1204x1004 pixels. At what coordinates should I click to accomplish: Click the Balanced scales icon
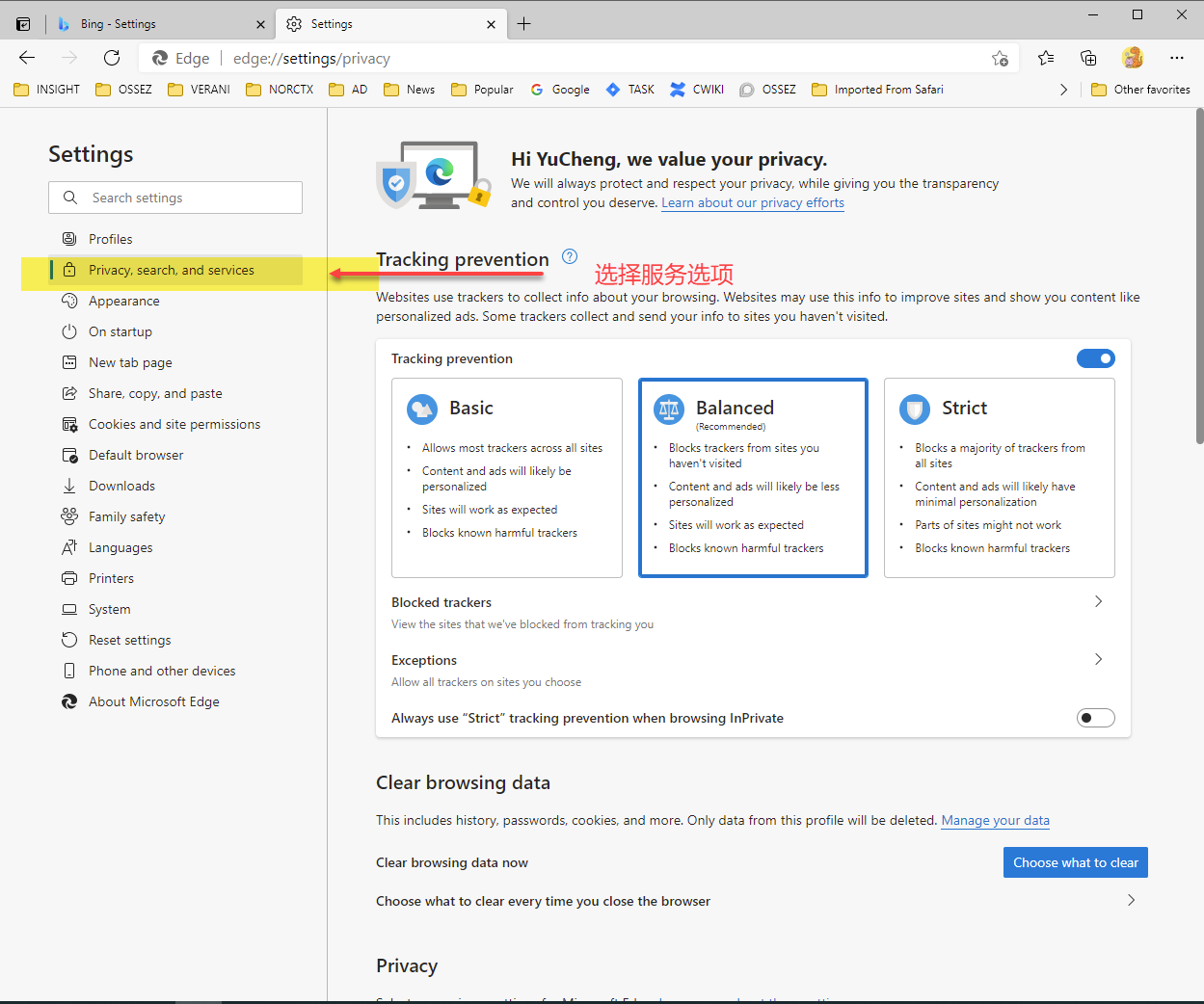[x=668, y=410]
